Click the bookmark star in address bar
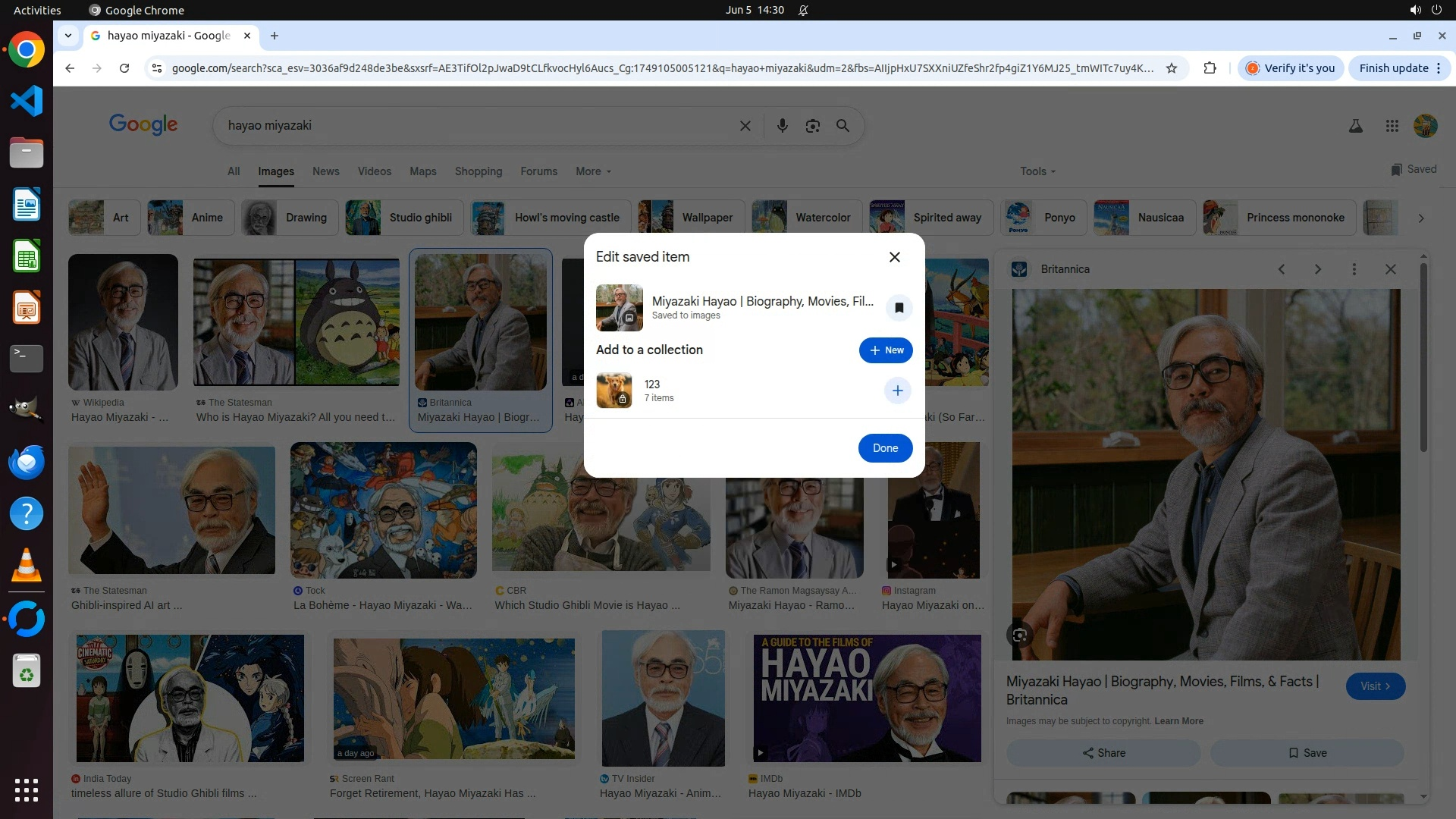 point(1172,68)
